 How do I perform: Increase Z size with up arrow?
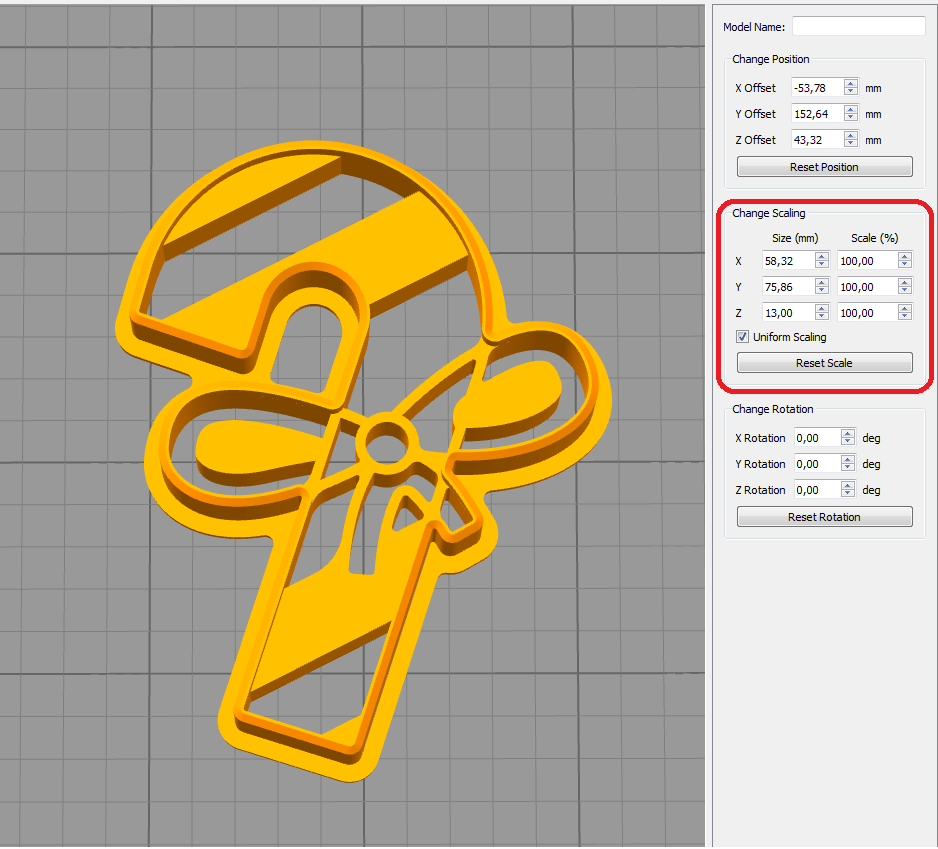pos(822,308)
